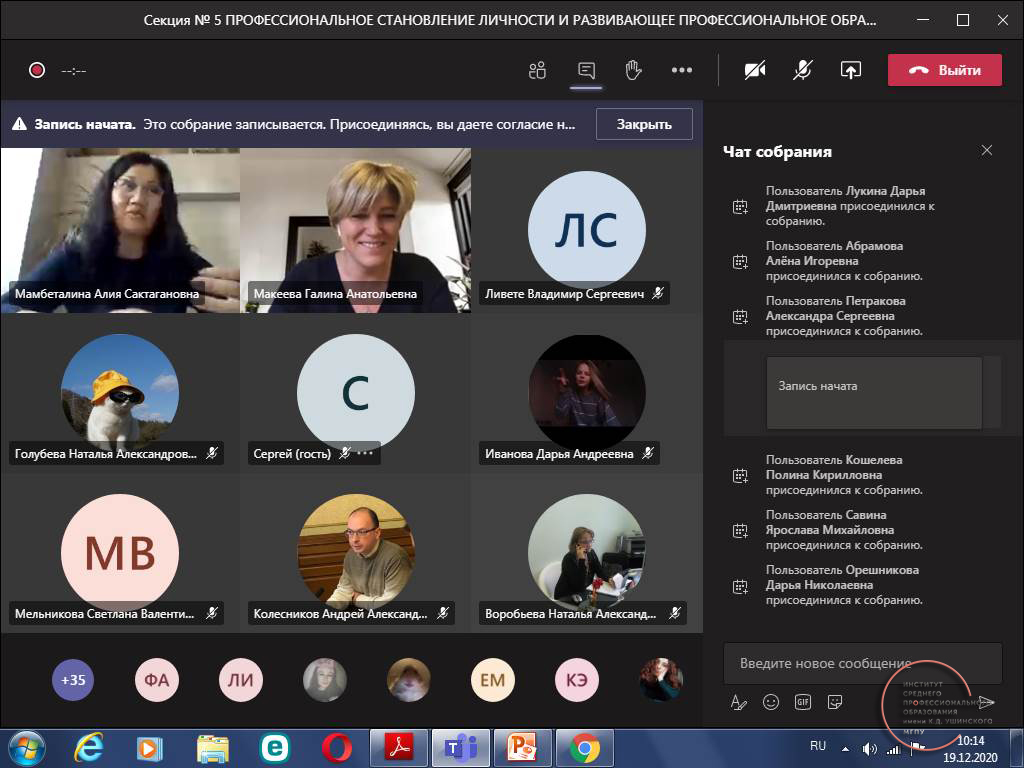The height and width of the screenshot is (768, 1024).
Task: Open Google Chrome from the taskbar
Action: tap(584, 747)
